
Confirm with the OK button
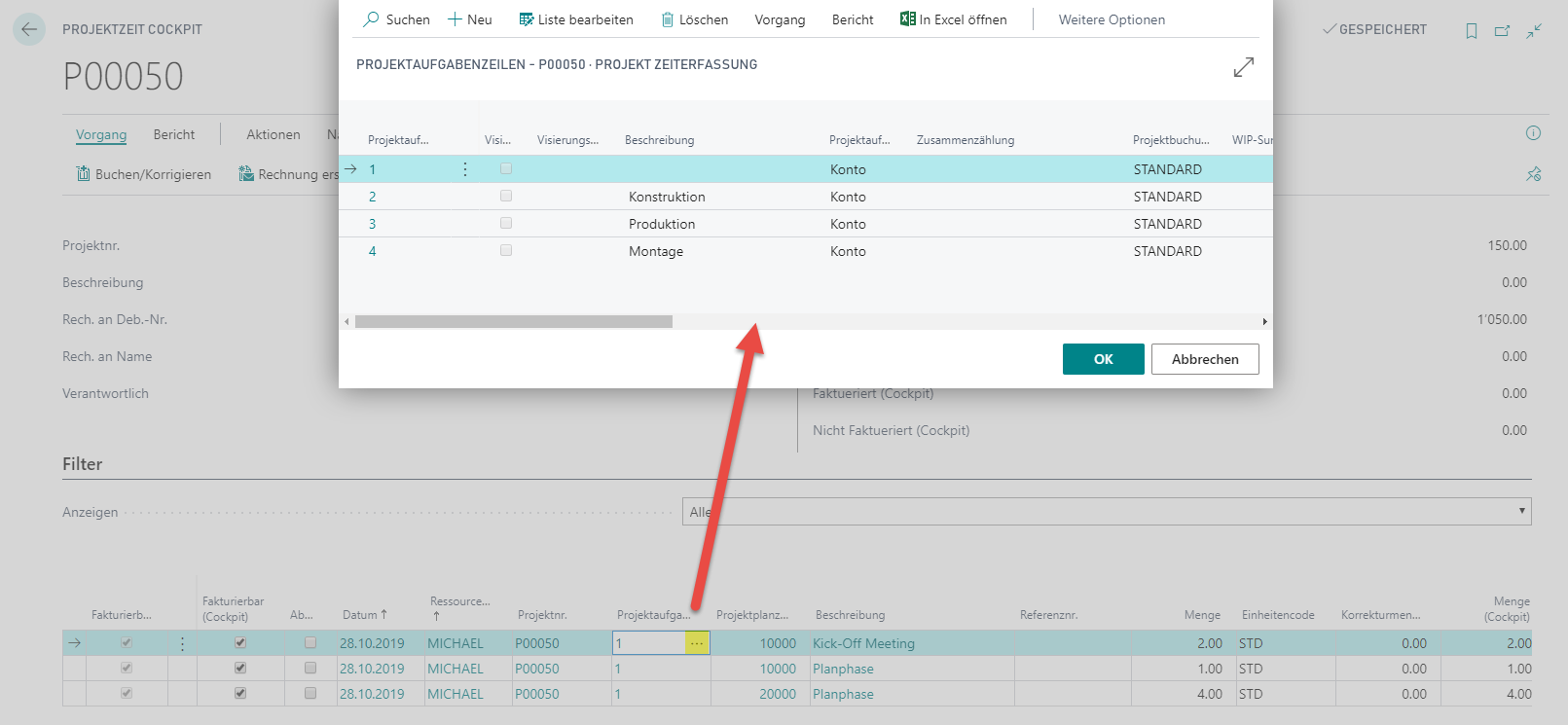tap(1104, 359)
